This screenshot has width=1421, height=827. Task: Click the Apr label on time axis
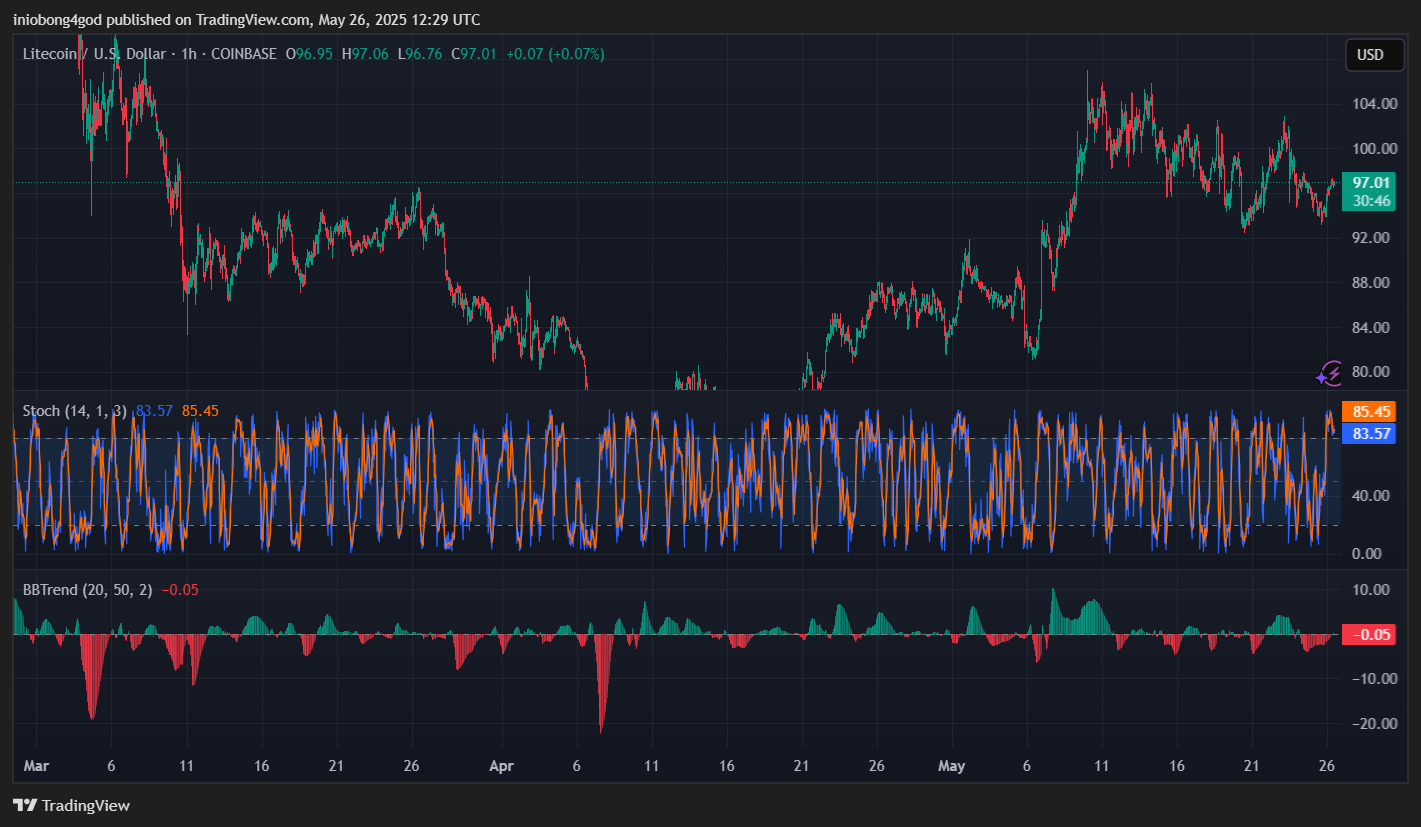coord(501,766)
